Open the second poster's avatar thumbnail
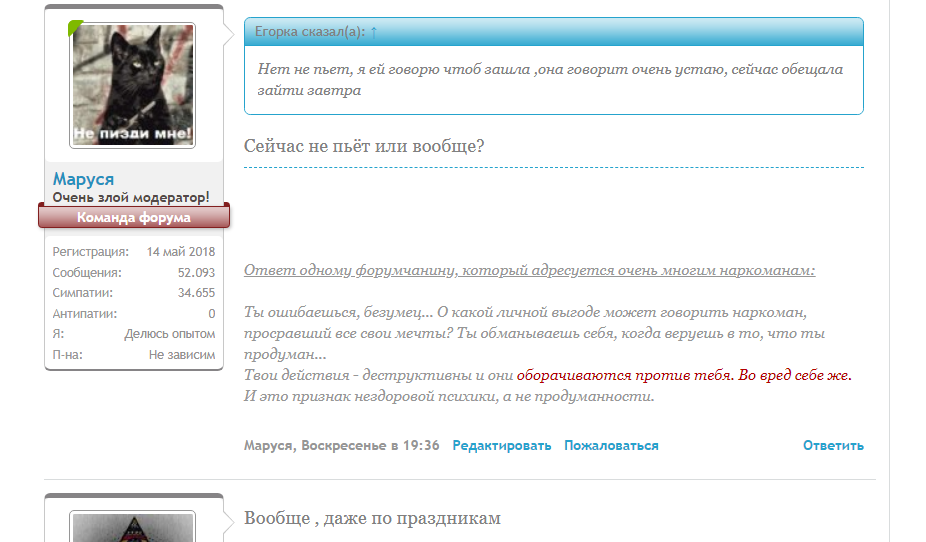 132,527
